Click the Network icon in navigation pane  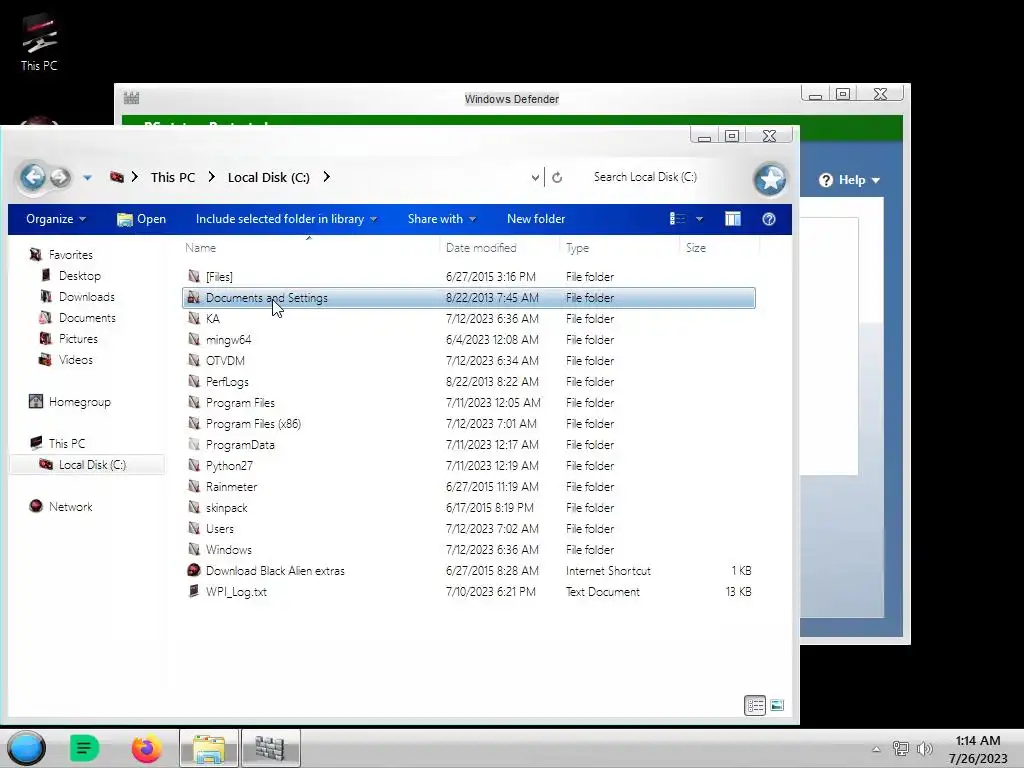(x=36, y=506)
